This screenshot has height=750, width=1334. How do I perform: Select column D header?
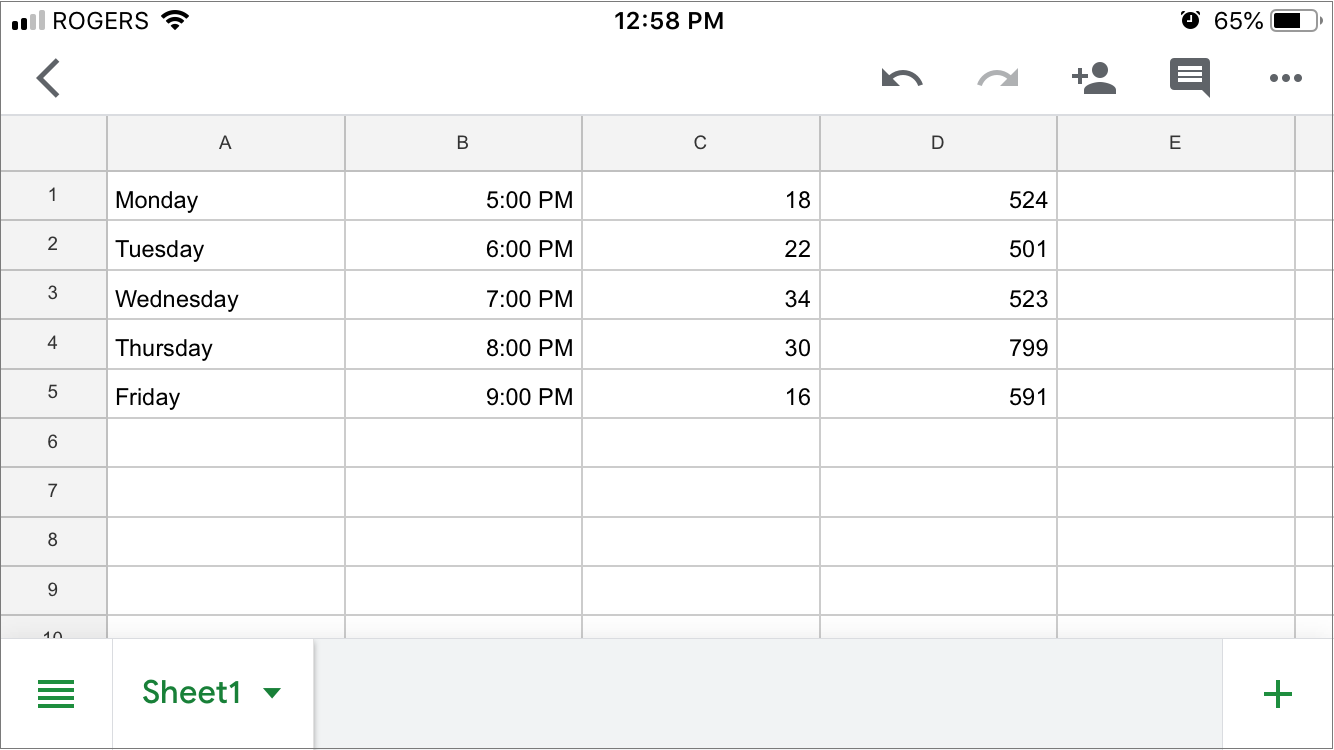click(x=937, y=143)
